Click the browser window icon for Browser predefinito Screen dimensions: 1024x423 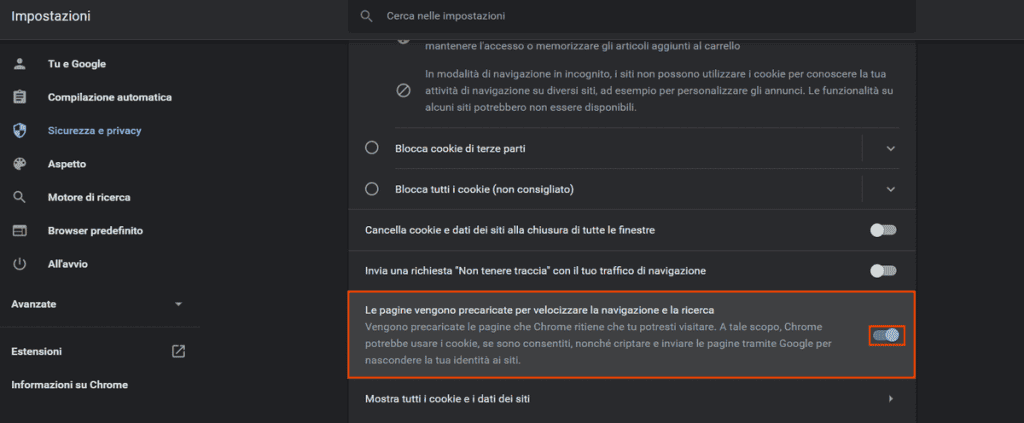(20, 230)
